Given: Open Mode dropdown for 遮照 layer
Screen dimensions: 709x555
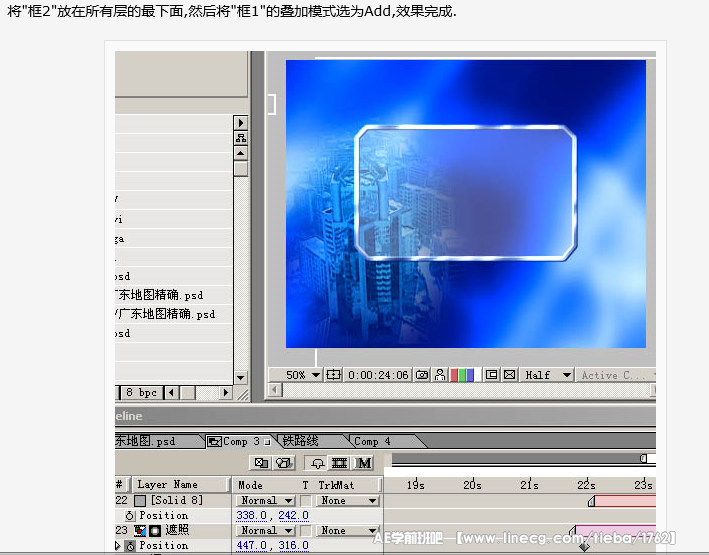Looking at the screenshot, I should 265,531.
